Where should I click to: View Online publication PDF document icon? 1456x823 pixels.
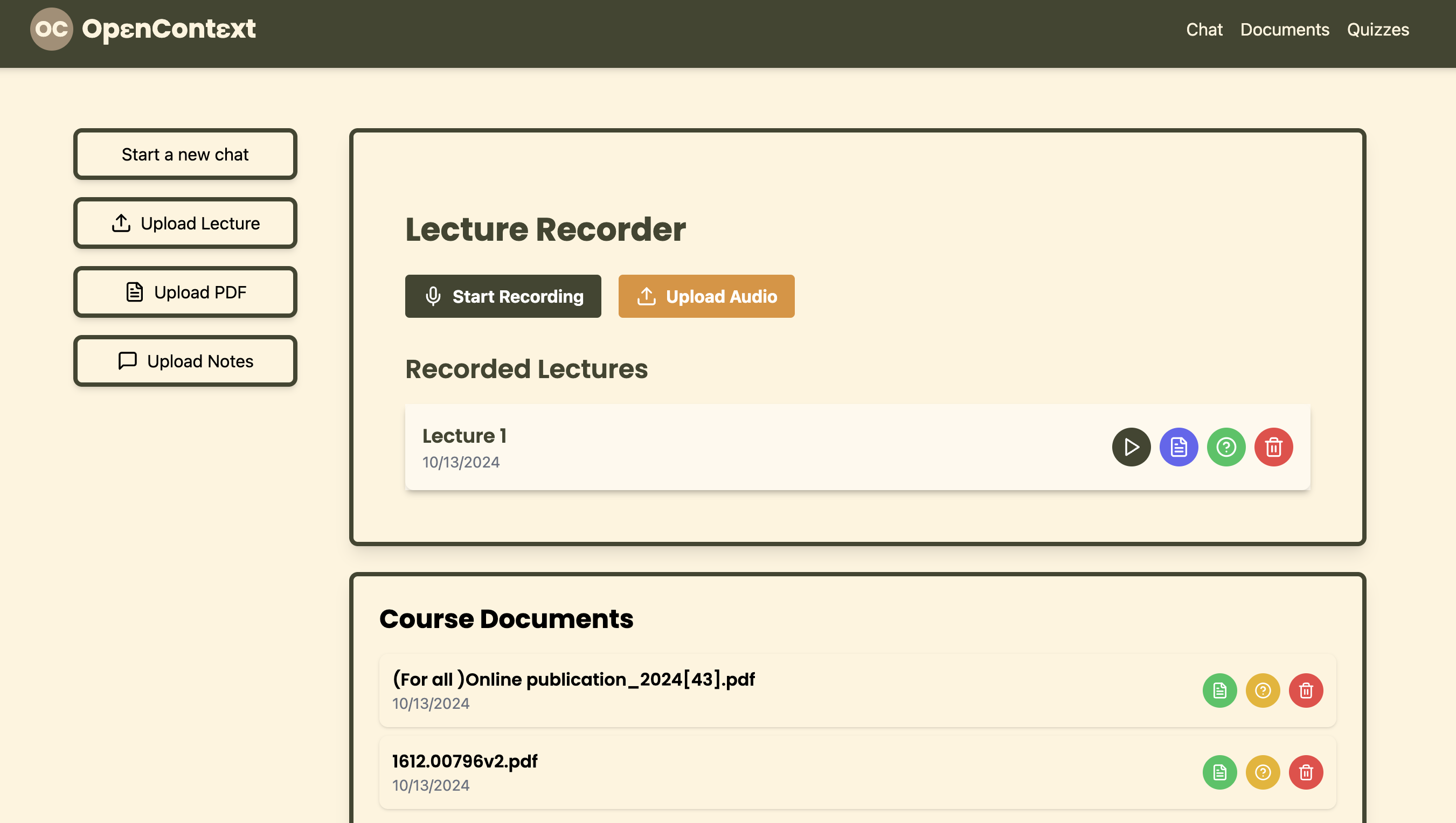click(x=1219, y=690)
